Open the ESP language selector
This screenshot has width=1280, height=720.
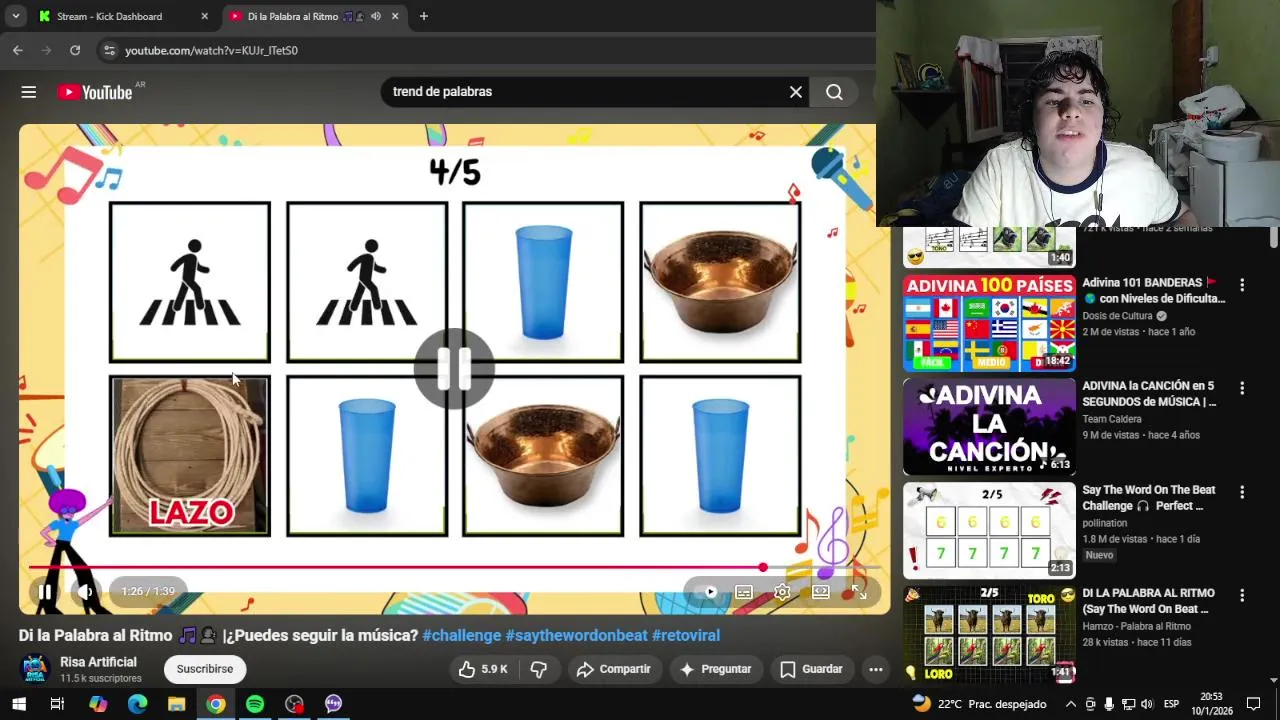(x=1171, y=704)
